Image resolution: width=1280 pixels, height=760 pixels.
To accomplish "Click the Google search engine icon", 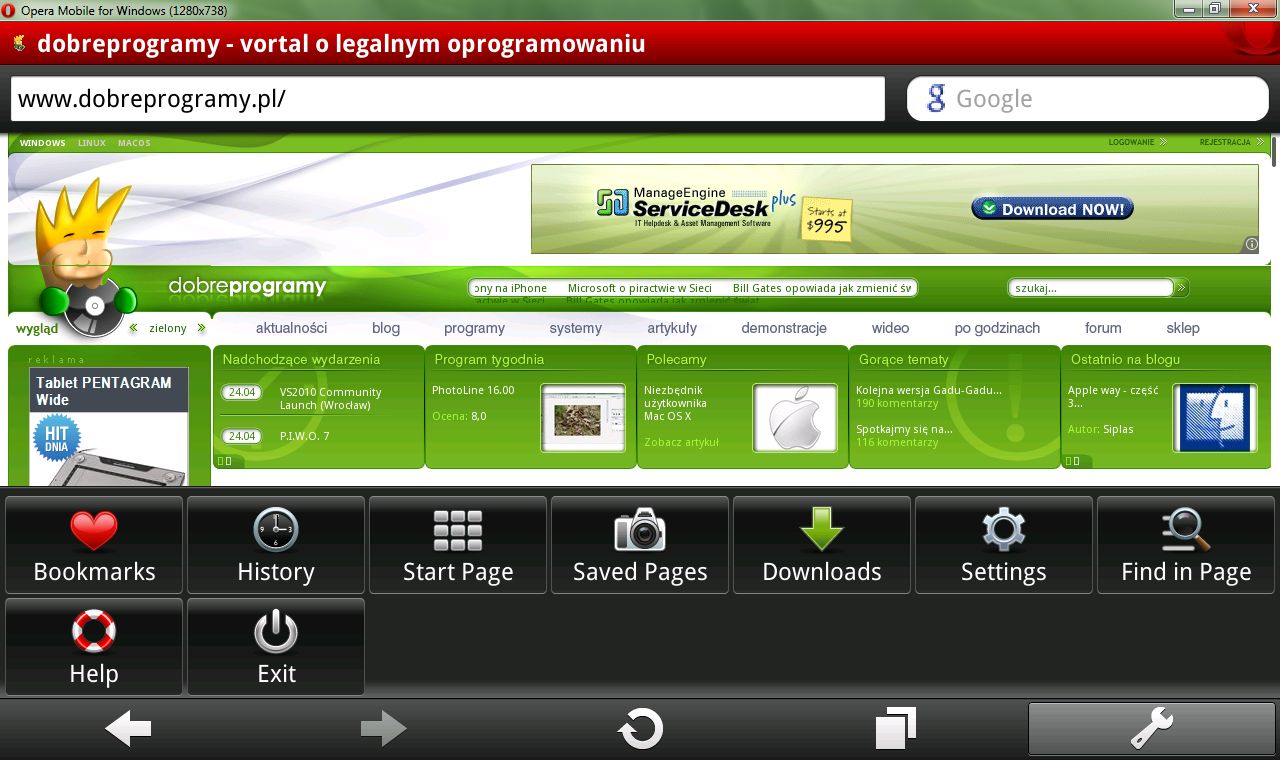I will click(x=936, y=98).
